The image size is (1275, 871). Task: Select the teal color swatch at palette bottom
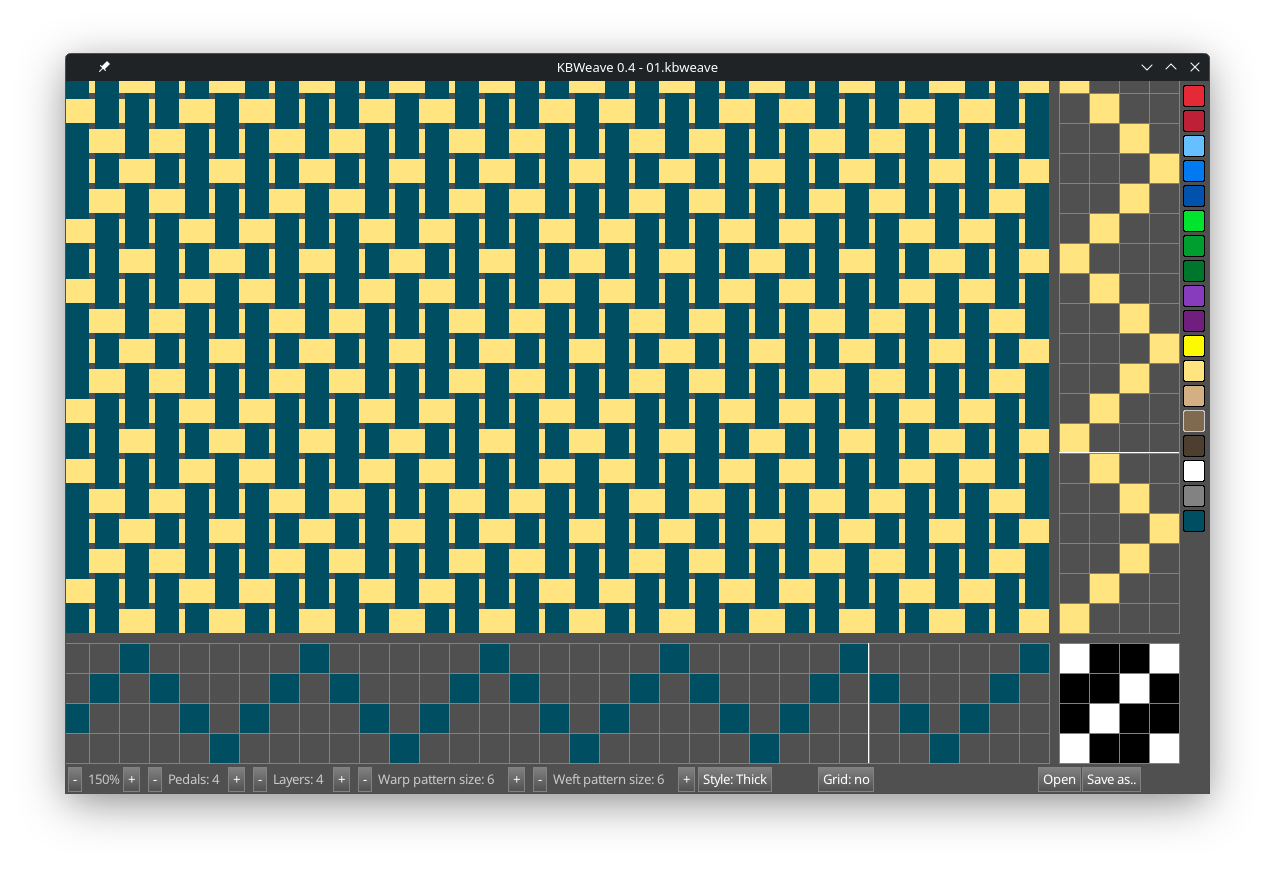point(1194,520)
